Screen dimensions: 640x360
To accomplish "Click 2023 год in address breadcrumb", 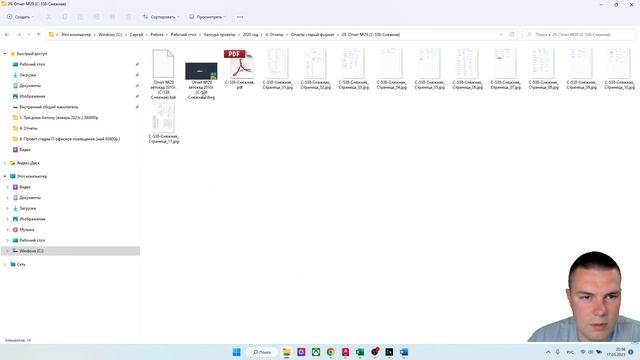I will coord(251,35).
